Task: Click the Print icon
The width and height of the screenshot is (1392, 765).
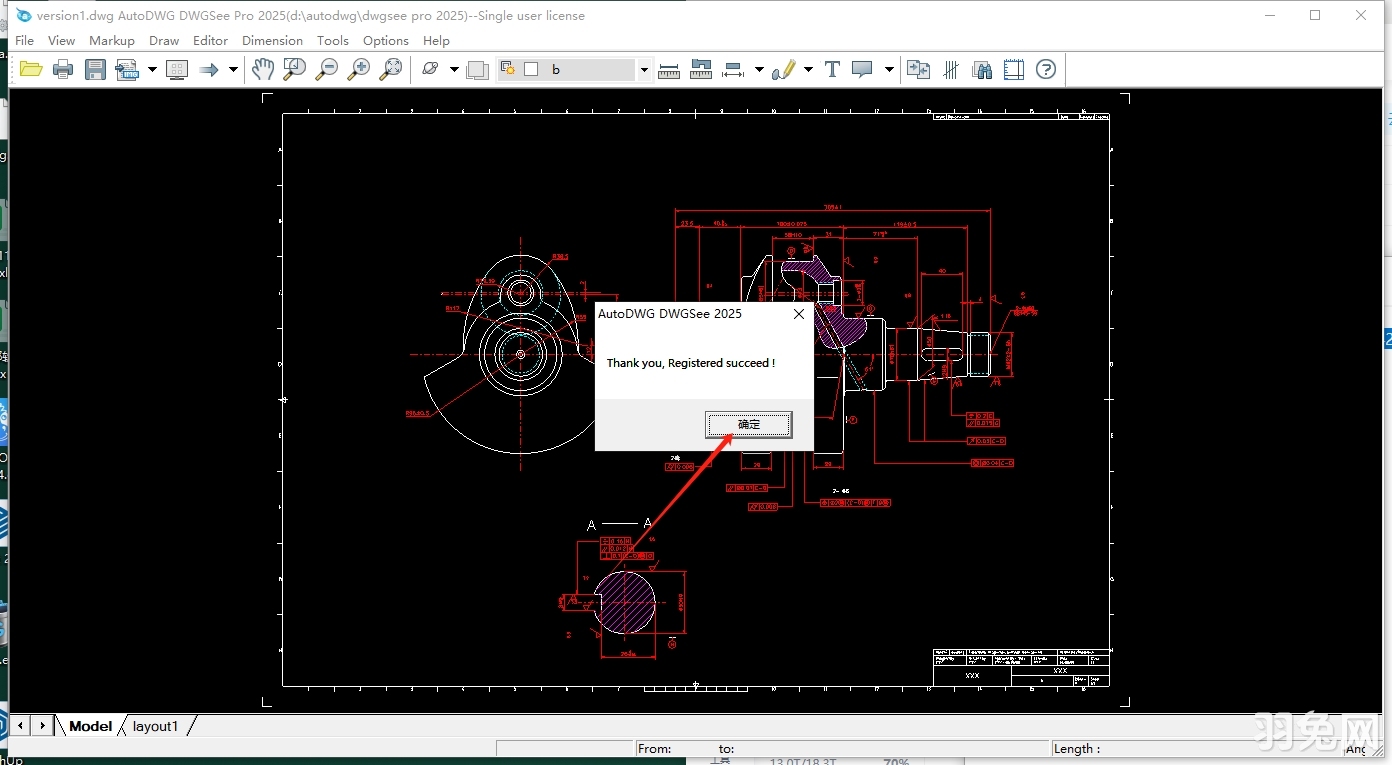Action: tap(62, 69)
